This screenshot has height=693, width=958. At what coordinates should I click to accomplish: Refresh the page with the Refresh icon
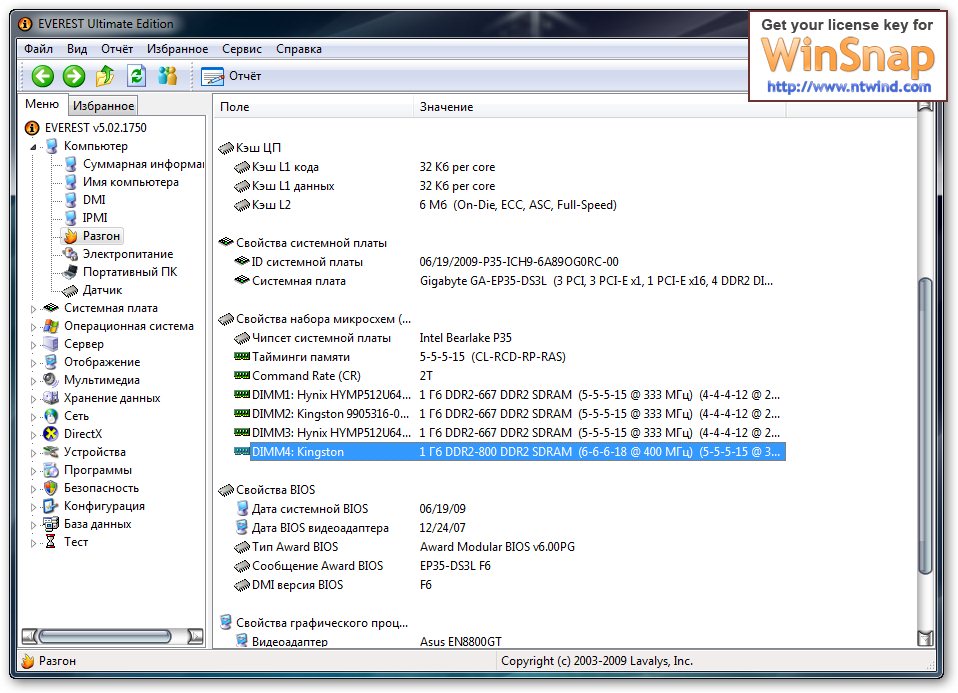click(x=137, y=76)
